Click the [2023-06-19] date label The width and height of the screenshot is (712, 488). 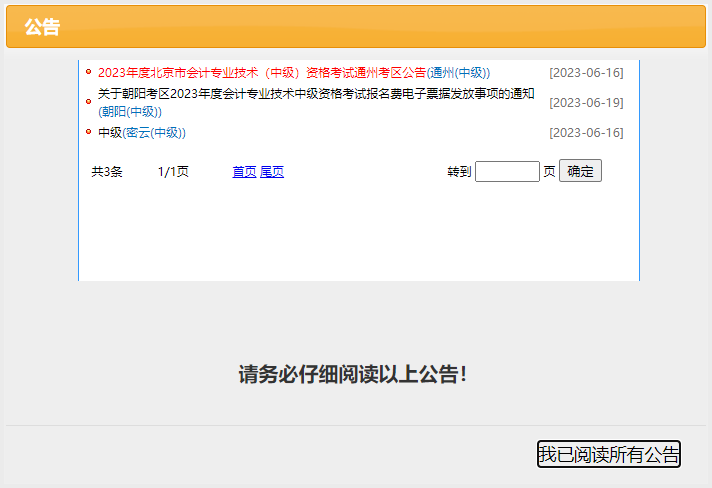586,103
